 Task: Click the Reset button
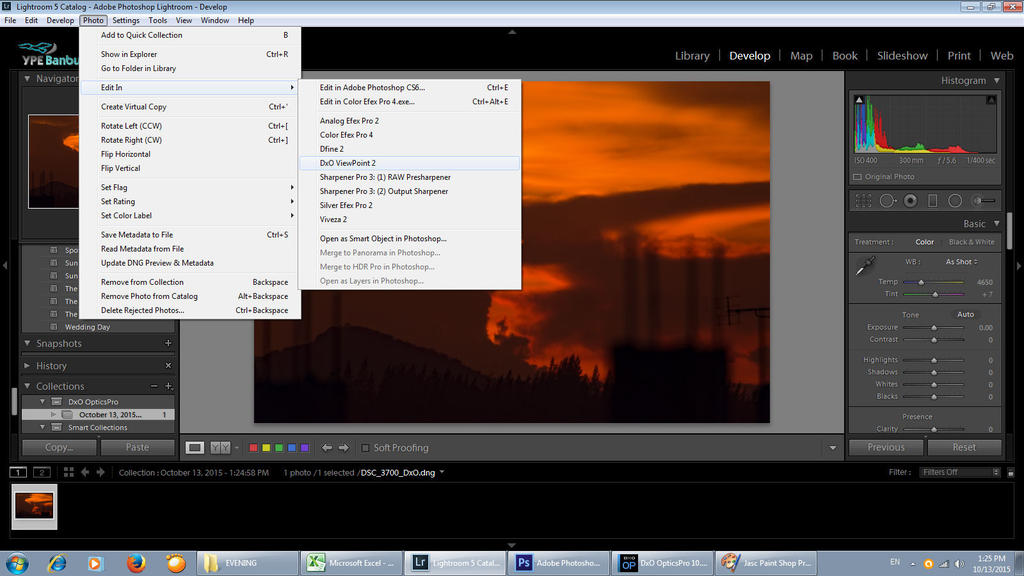[x=964, y=447]
